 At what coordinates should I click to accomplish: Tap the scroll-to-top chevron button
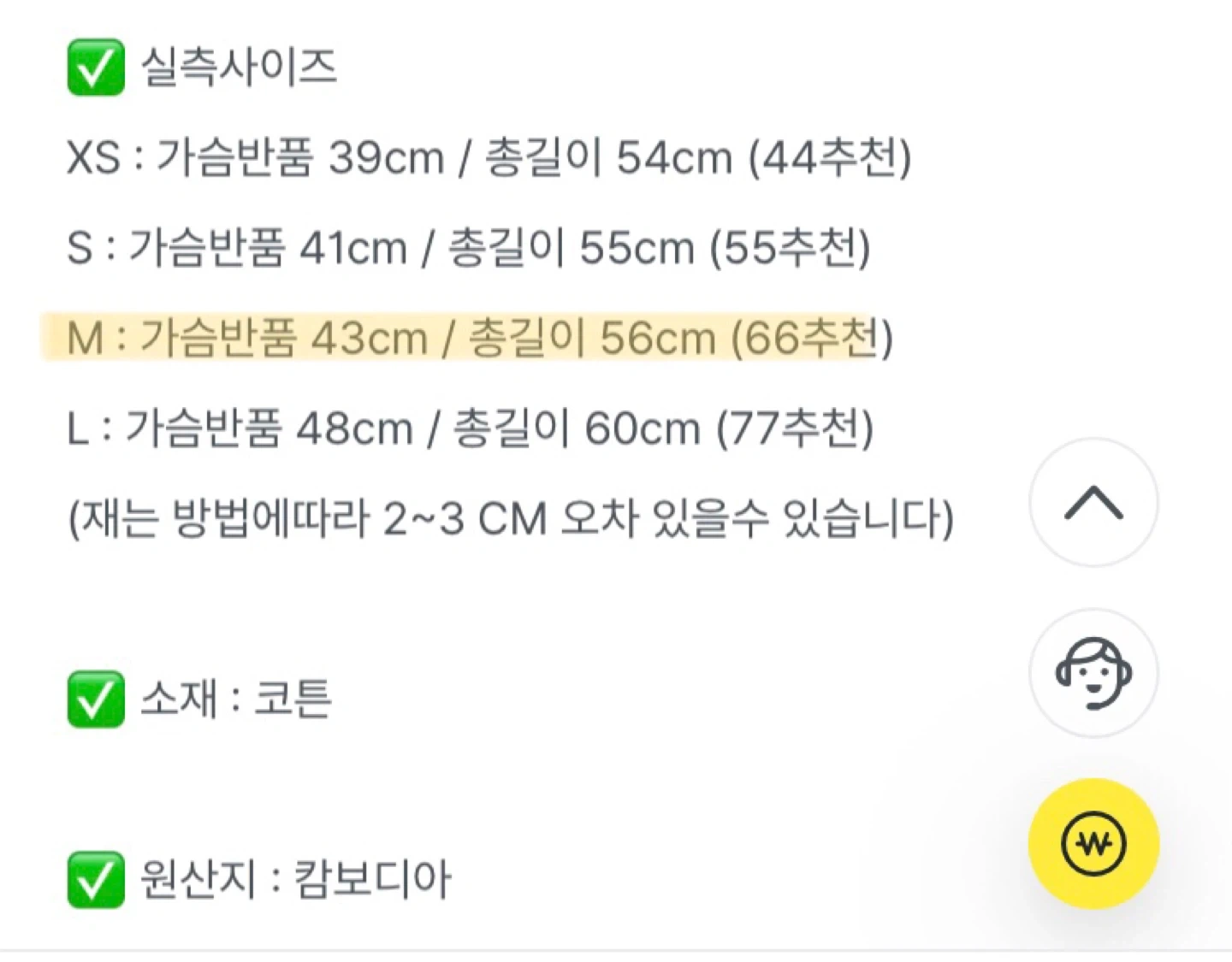1093,502
